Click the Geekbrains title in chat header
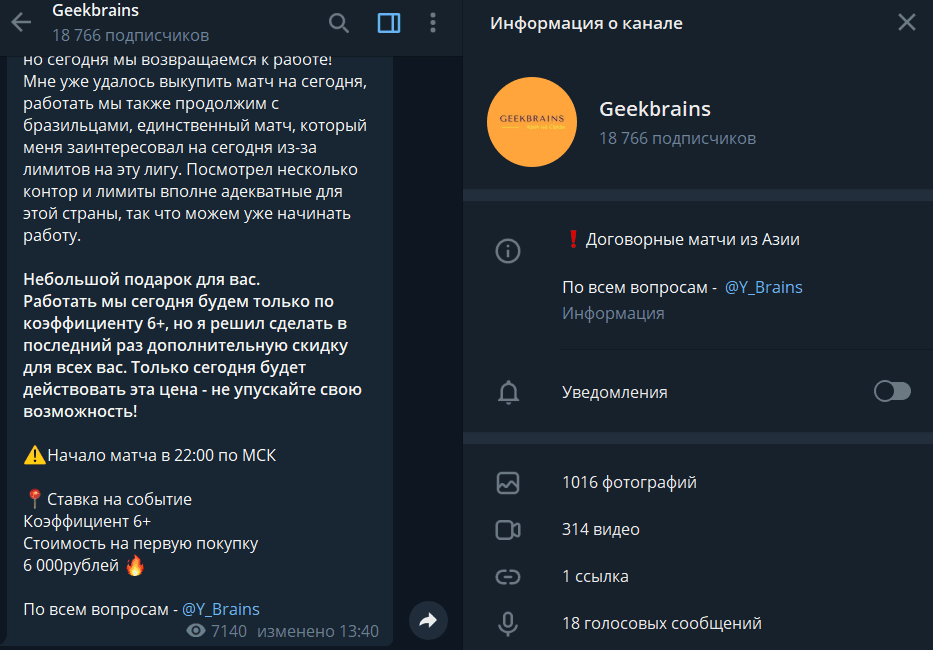The image size is (933, 650). coord(95,10)
